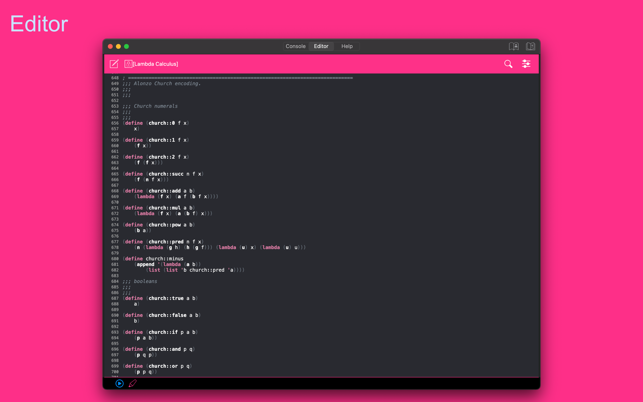Switch to the Console tab

click(295, 46)
